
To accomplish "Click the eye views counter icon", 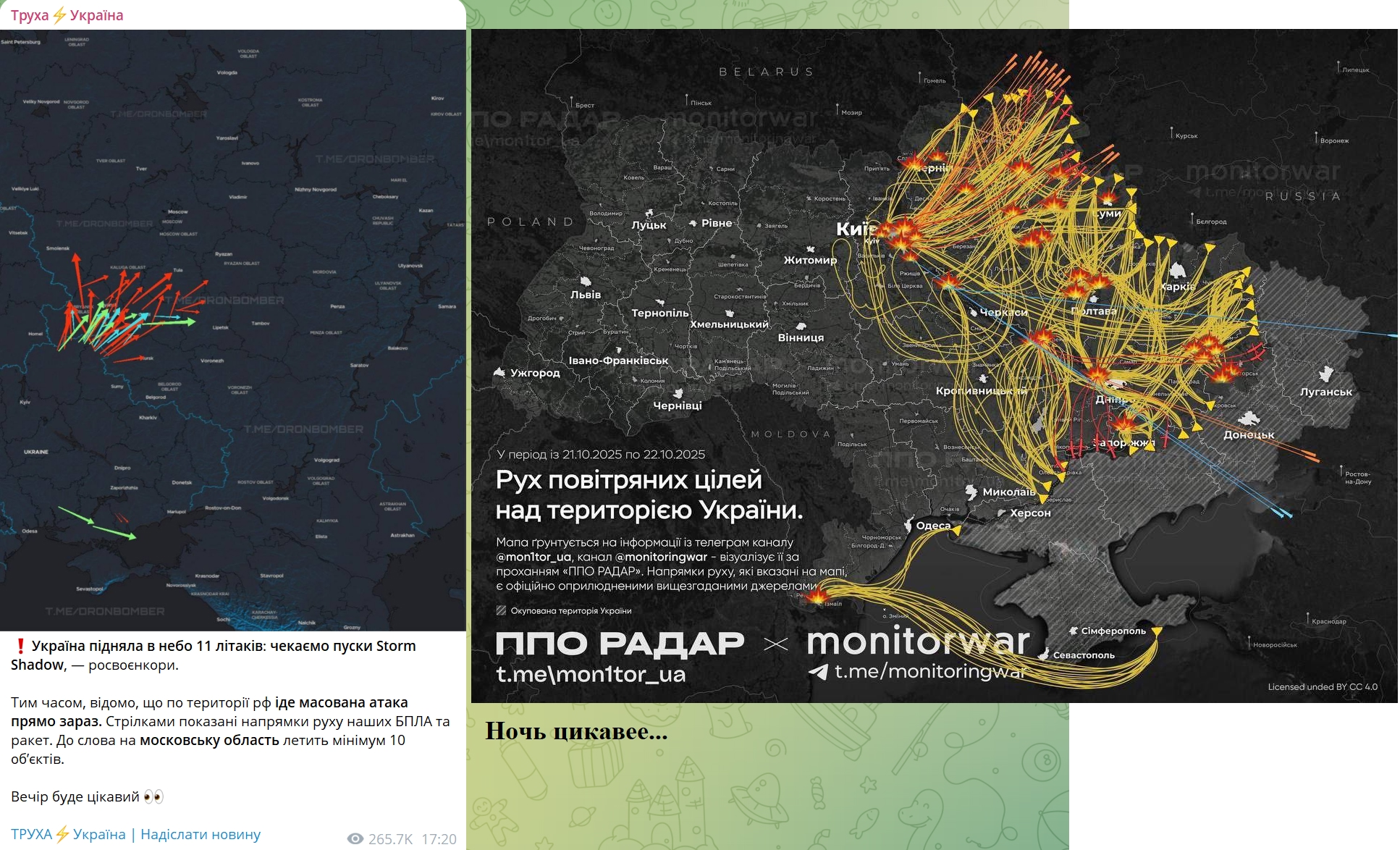I will (x=355, y=838).
